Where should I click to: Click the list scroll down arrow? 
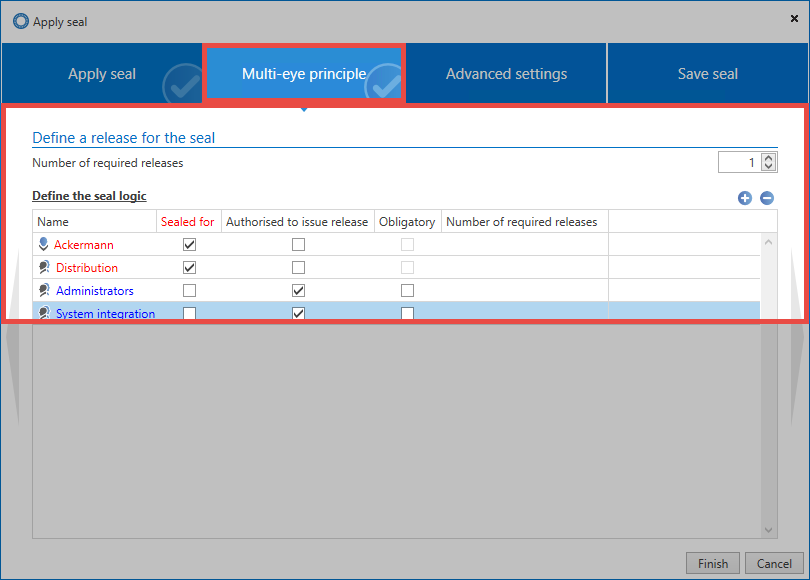coord(768,530)
